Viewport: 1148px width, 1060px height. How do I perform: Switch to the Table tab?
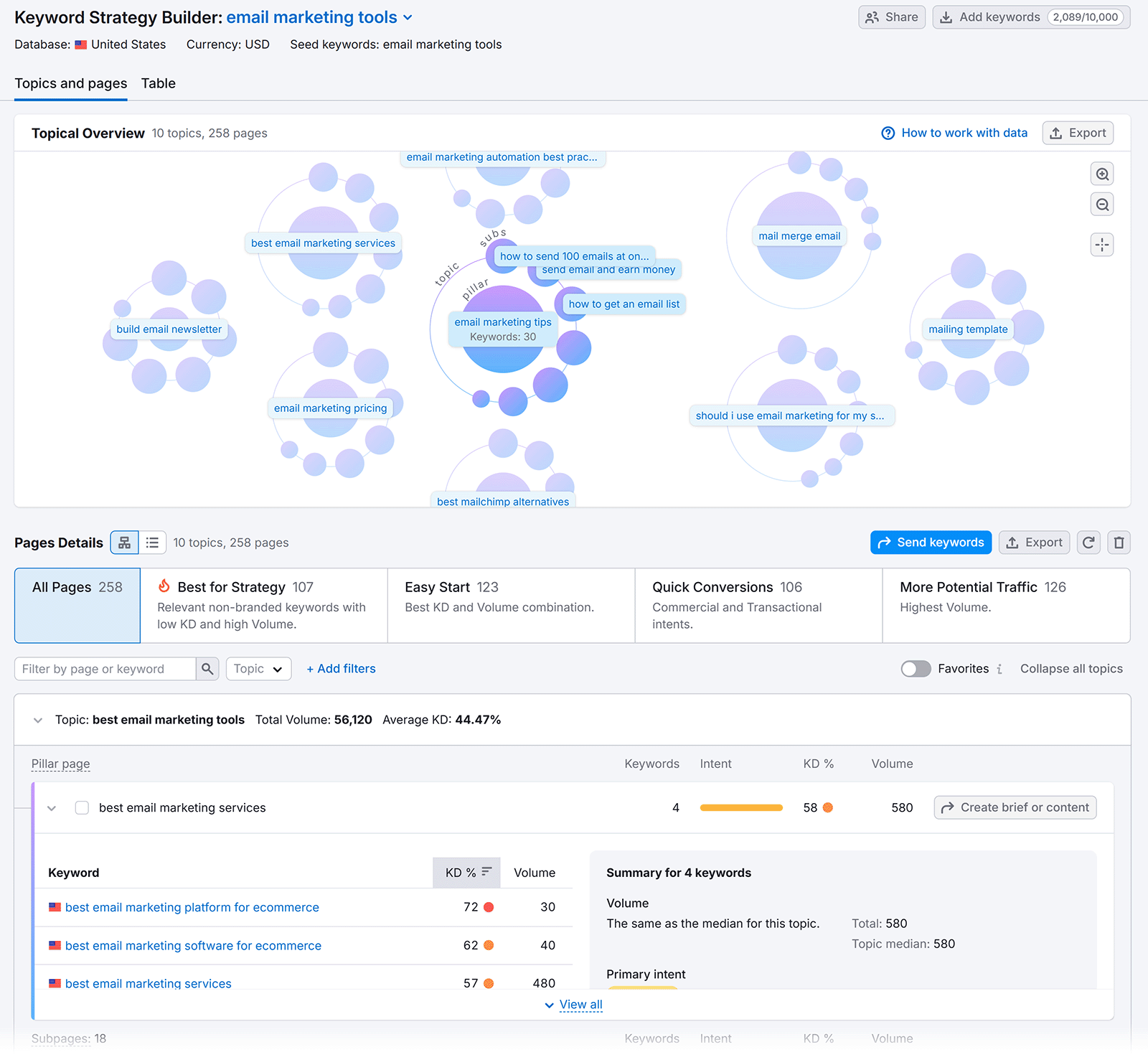(x=158, y=83)
